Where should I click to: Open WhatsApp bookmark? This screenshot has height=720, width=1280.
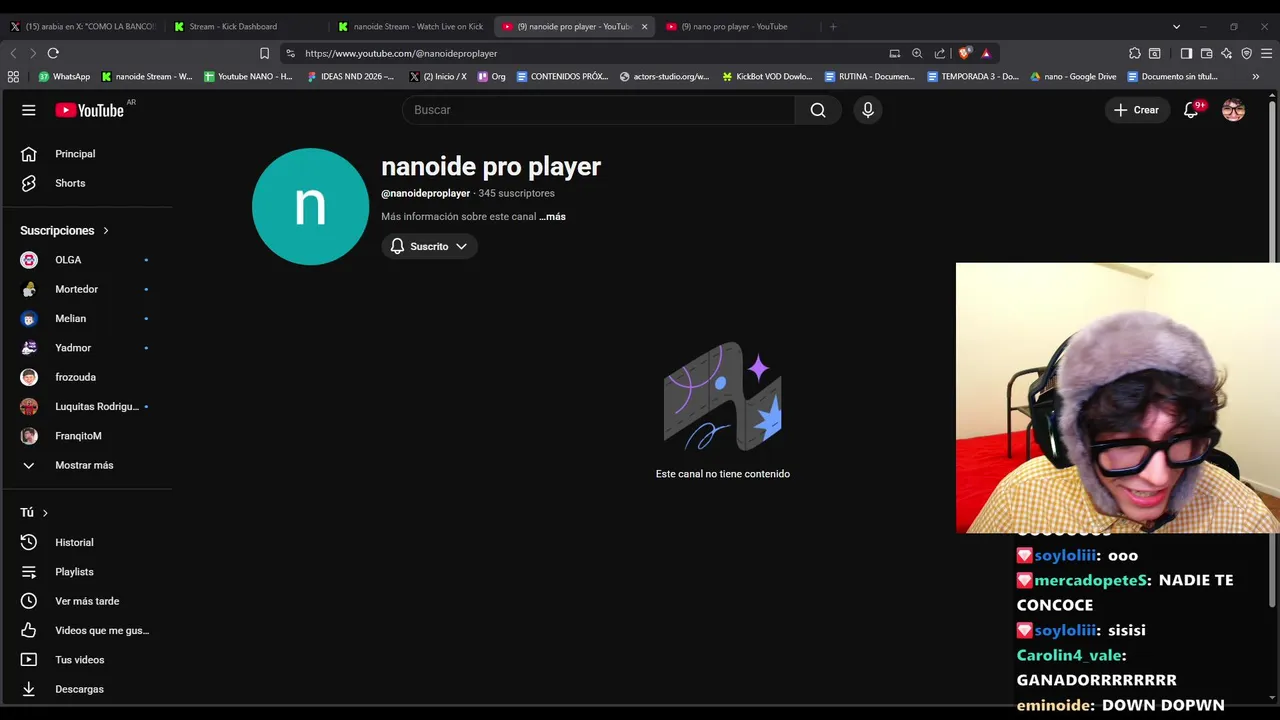[65, 76]
